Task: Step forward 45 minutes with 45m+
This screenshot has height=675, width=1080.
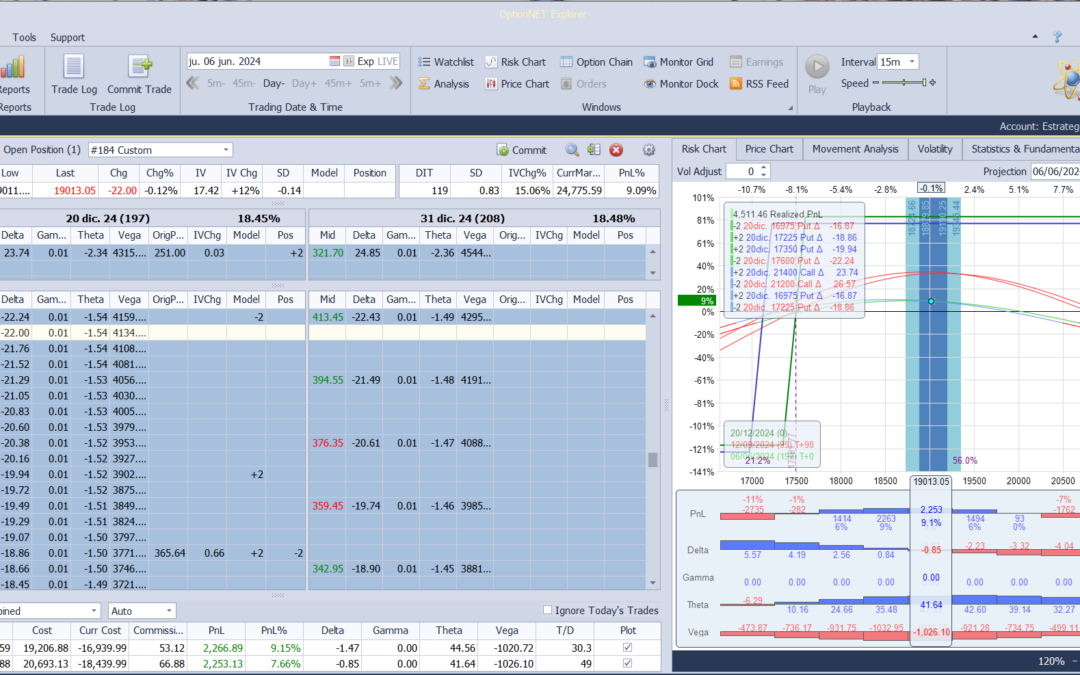Action: pyautogui.click(x=338, y=83)
